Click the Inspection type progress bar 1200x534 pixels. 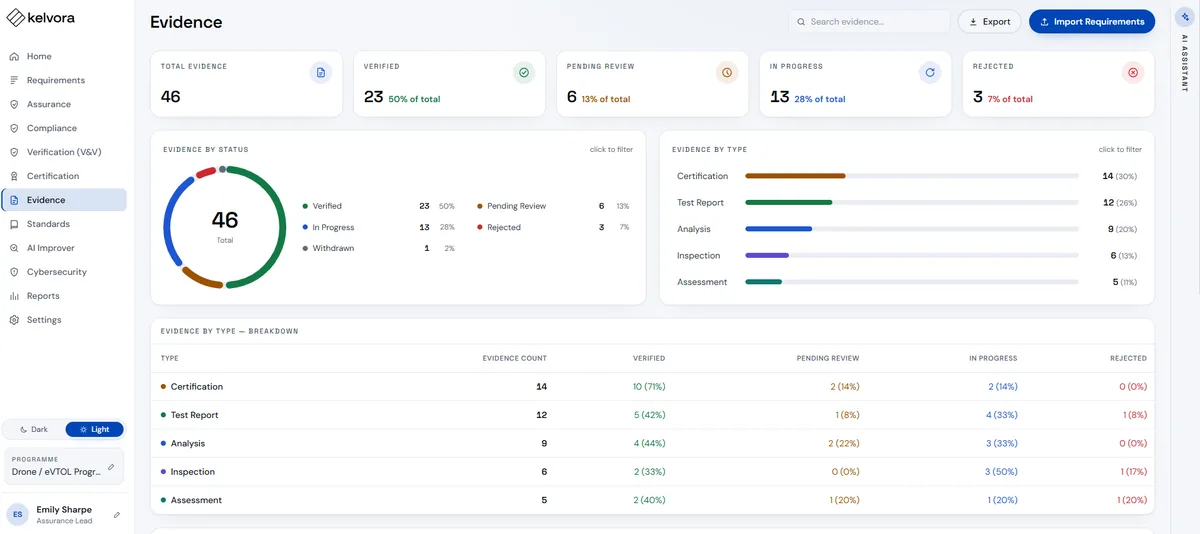tap(912, 255)
